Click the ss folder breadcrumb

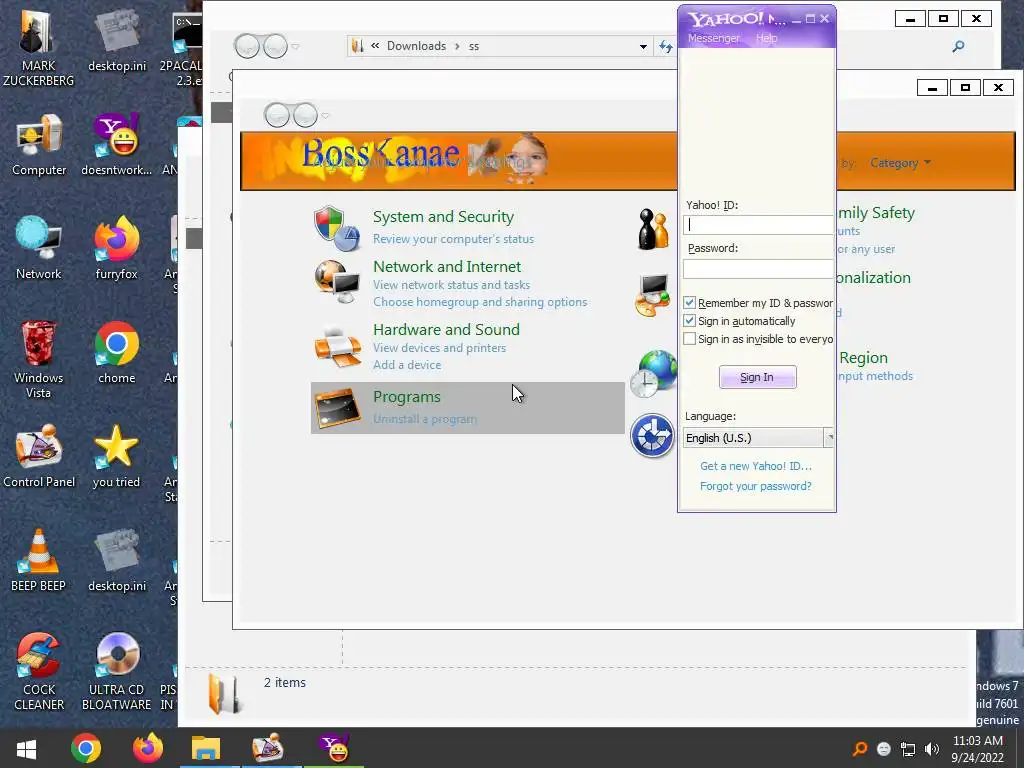coord(473,46)
